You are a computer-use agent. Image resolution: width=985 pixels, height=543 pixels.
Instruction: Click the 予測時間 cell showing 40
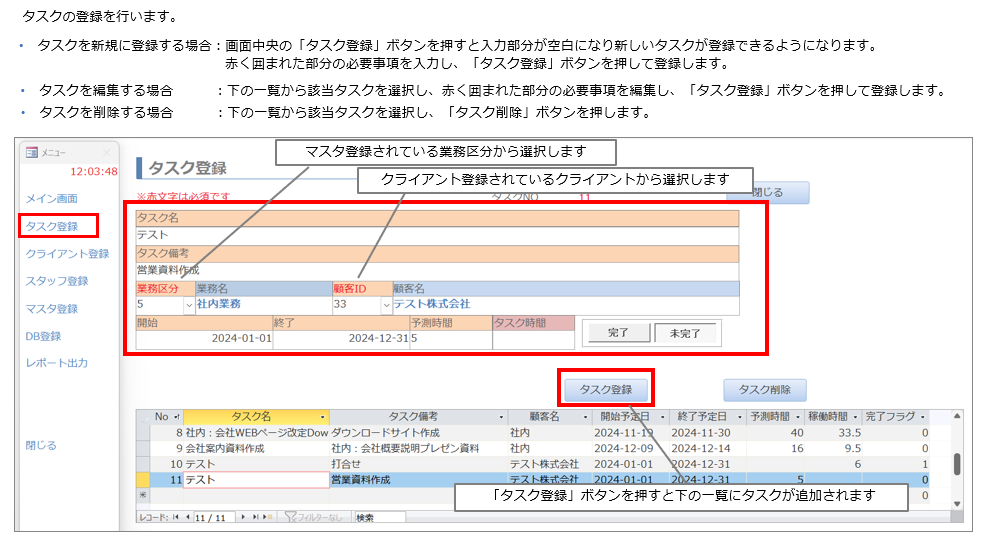tap(776, 433)
